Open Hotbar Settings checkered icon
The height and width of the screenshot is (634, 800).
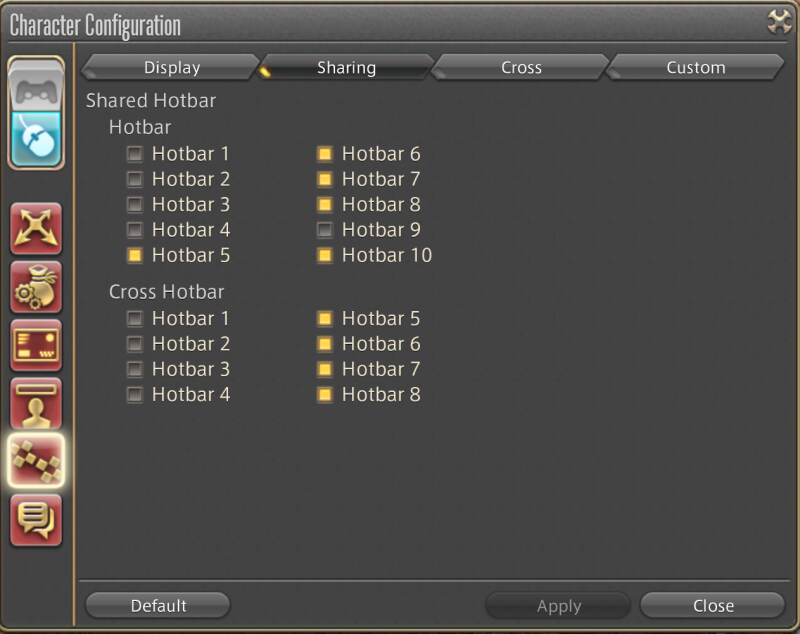[x=36, y=461]
